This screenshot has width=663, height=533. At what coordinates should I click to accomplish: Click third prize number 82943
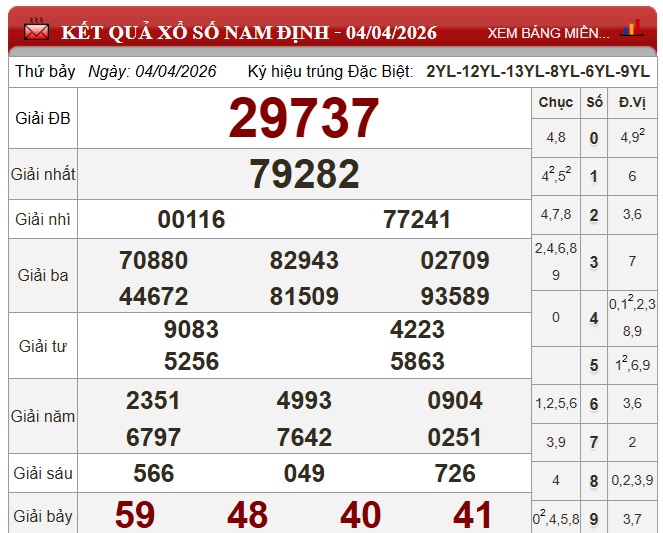click(304, 261)
